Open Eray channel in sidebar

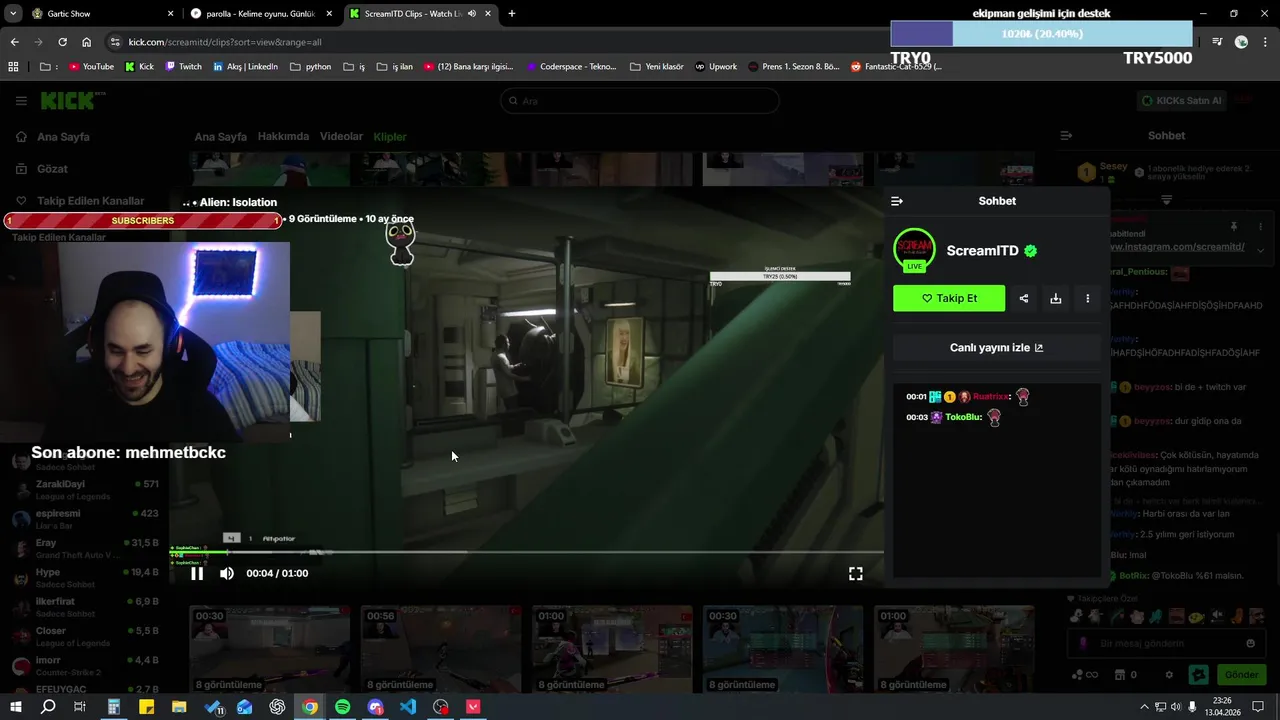pos(84,548)
